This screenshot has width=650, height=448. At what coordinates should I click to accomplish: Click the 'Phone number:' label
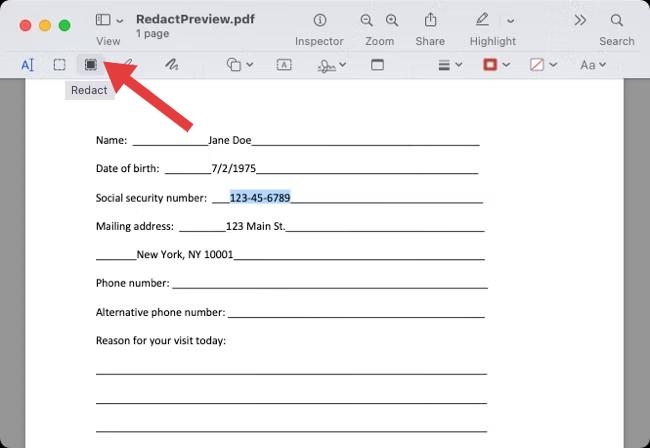133,283
